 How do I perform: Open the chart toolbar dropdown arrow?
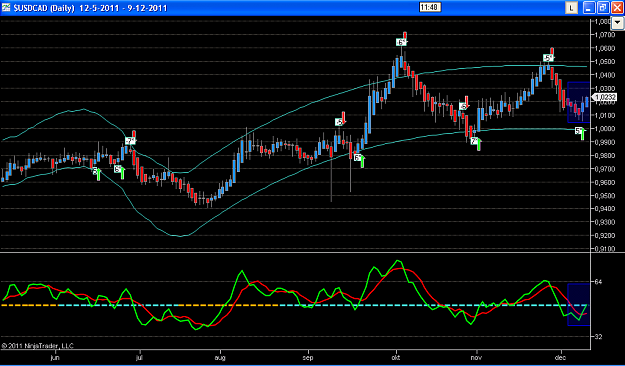click(x=617, y=23)
